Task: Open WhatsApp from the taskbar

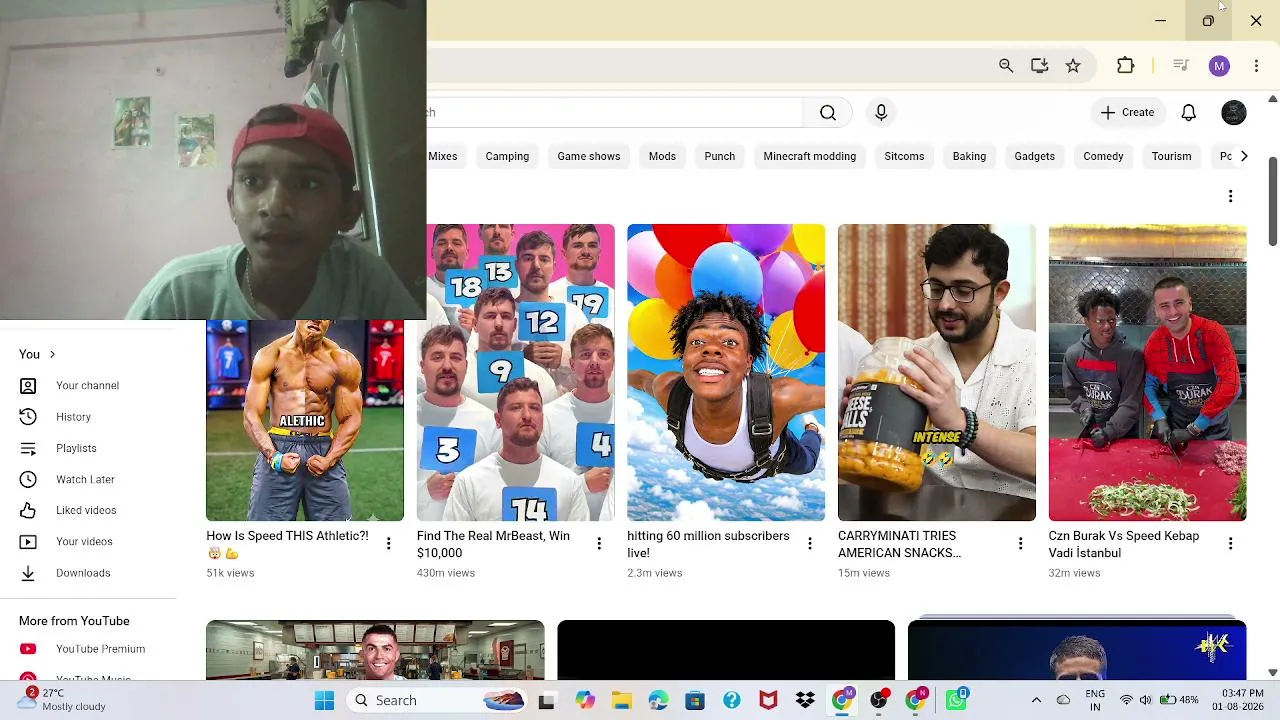Action: pyautogui.click(x=957, y=700)
